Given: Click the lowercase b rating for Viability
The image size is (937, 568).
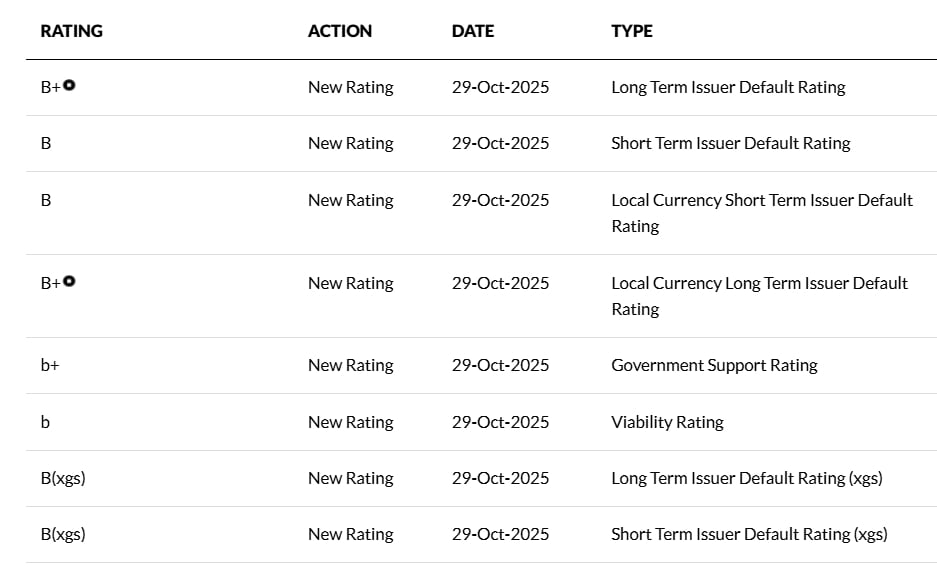Looking at the screenshot, I should [45, 422].
